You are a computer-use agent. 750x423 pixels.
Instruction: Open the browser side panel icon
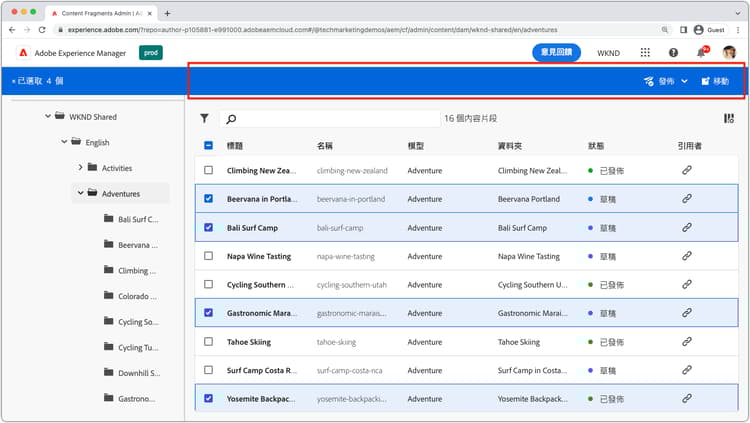coord(683,30)
